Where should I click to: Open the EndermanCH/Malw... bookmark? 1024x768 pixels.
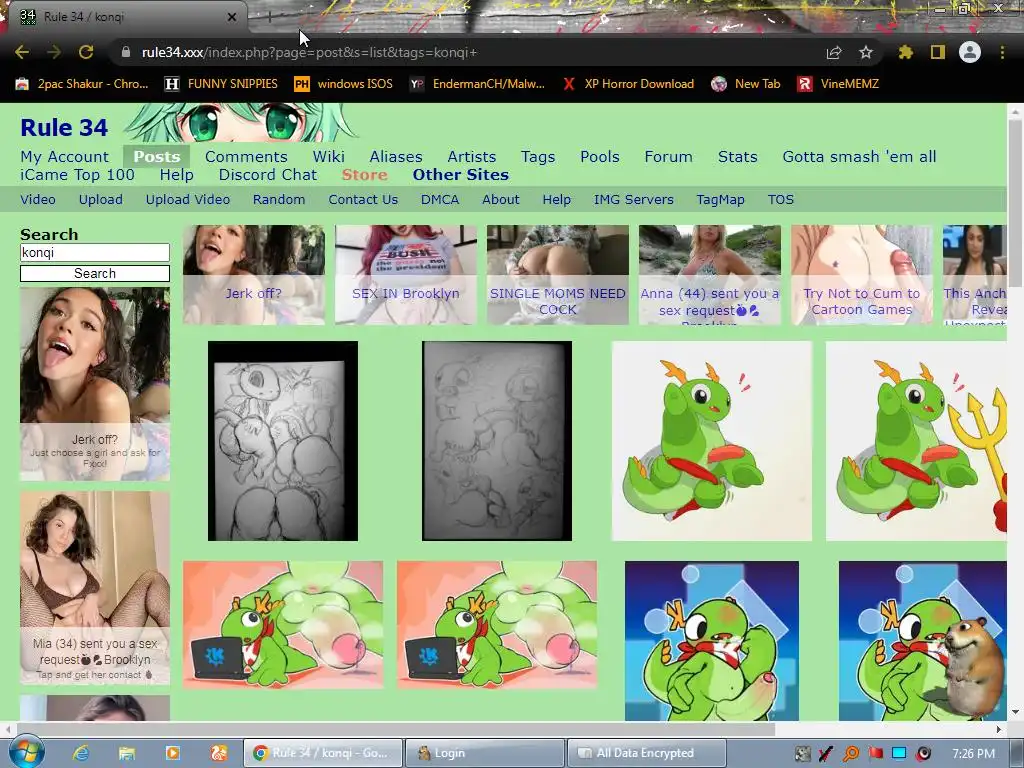[477, 84]
